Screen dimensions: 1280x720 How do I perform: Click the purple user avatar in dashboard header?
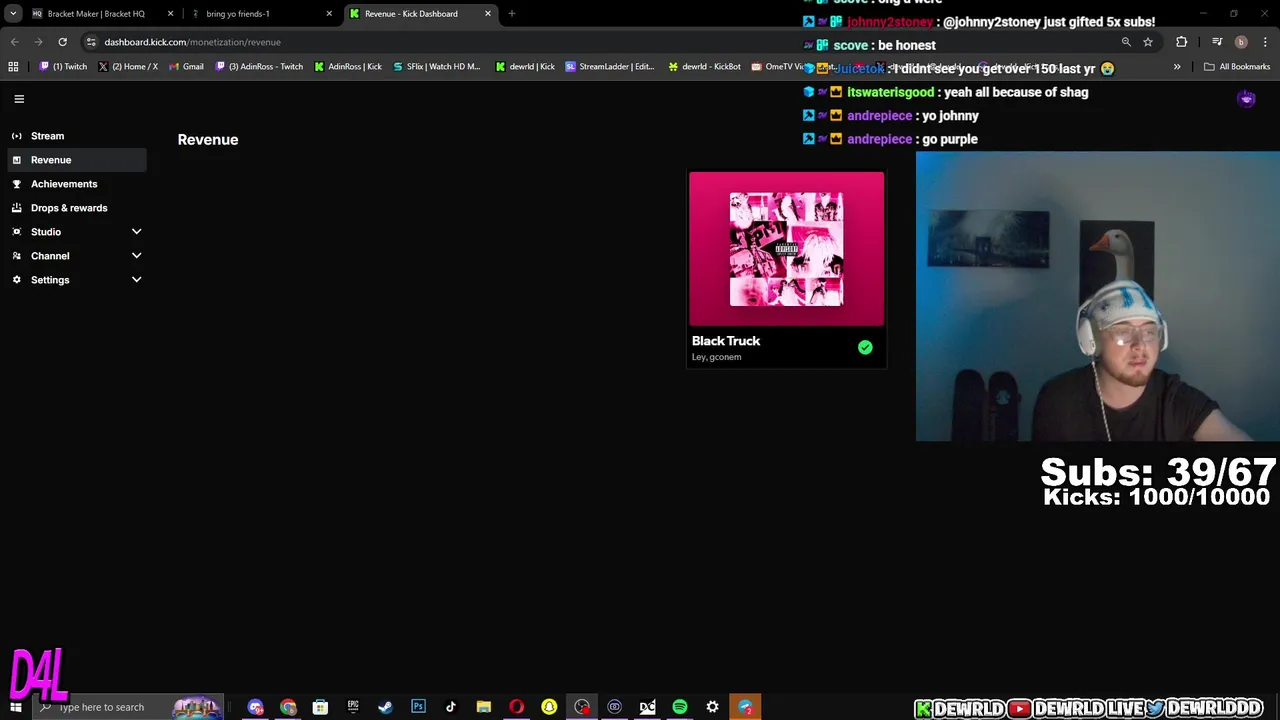(1246, 99)
